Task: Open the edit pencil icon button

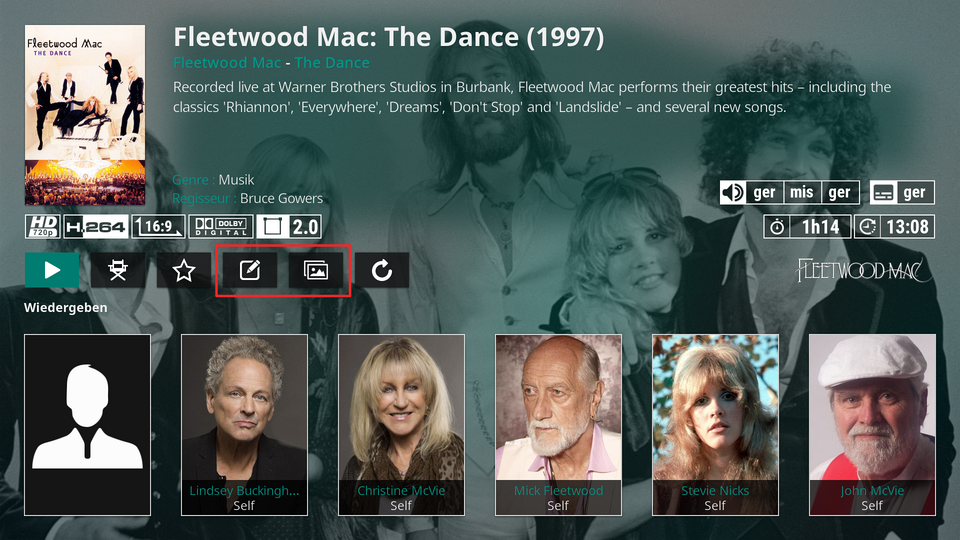Action: coord(250,270)
